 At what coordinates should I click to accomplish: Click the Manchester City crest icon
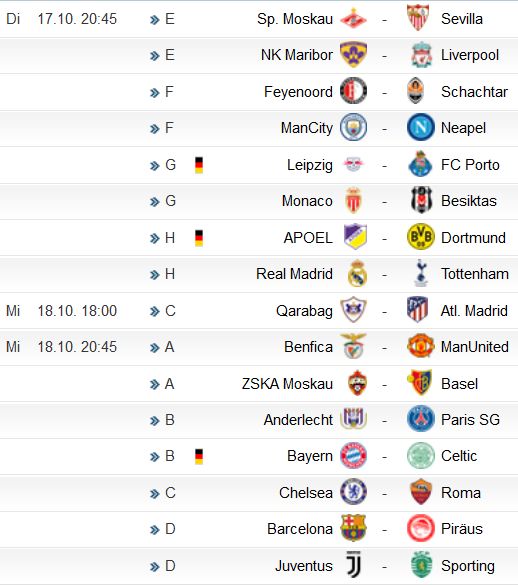(353, 128)
